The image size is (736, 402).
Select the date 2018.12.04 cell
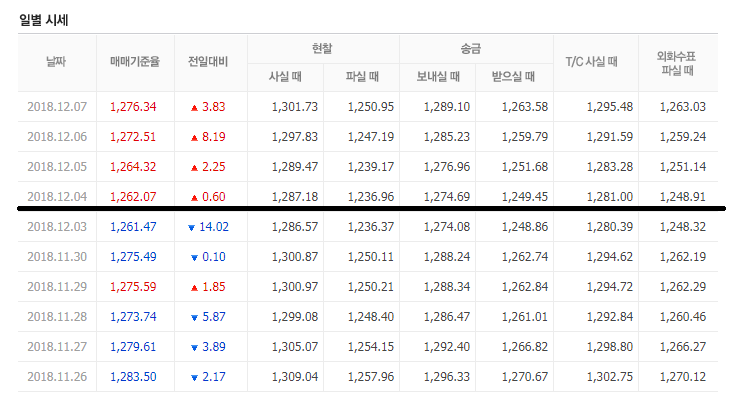[57, 197]
